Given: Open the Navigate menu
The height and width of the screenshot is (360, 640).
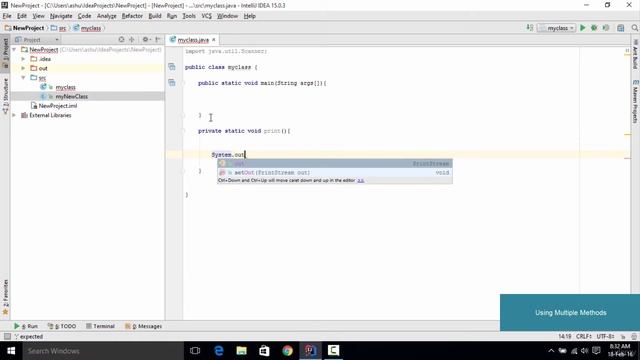Looking at the screenshot, I should pyautogui.click(x=61, y=16).
